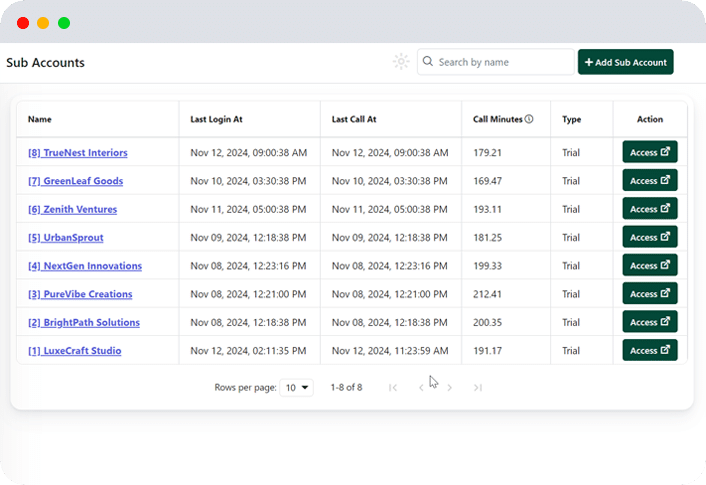Access the TrueNest Interiors account
Screen dimensions: 706x485
[x=650, y=152]
